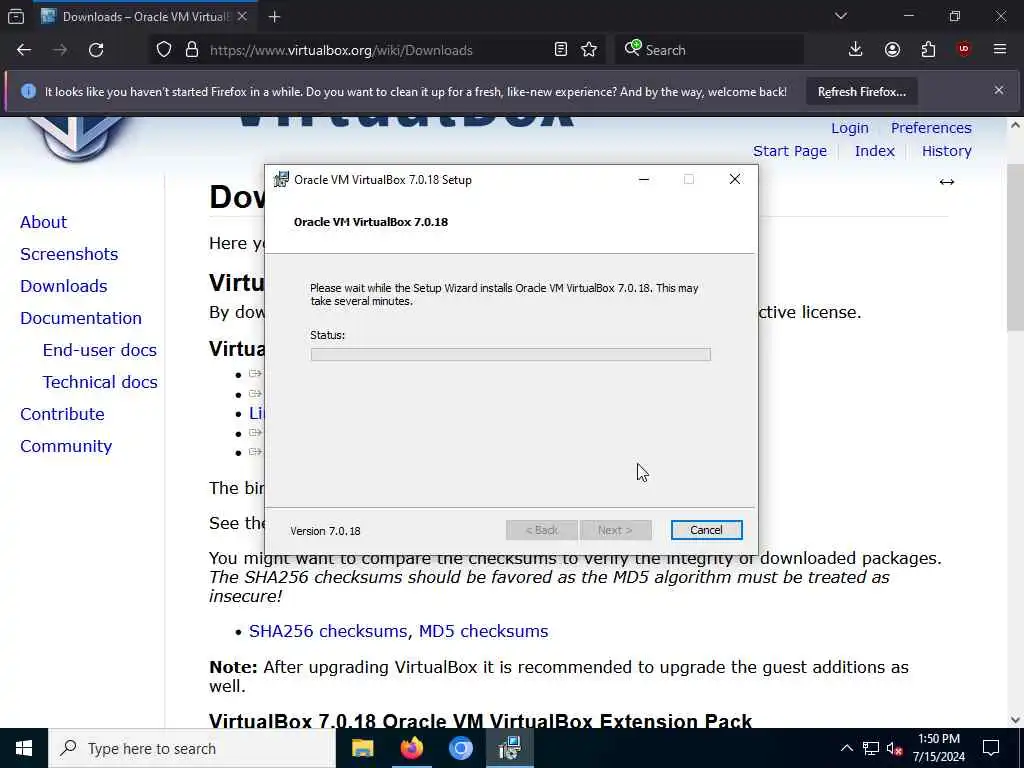The height and width of the screenshot is (768, 1024).
Task: Click the Login link
Action: [x=850, y=128]
